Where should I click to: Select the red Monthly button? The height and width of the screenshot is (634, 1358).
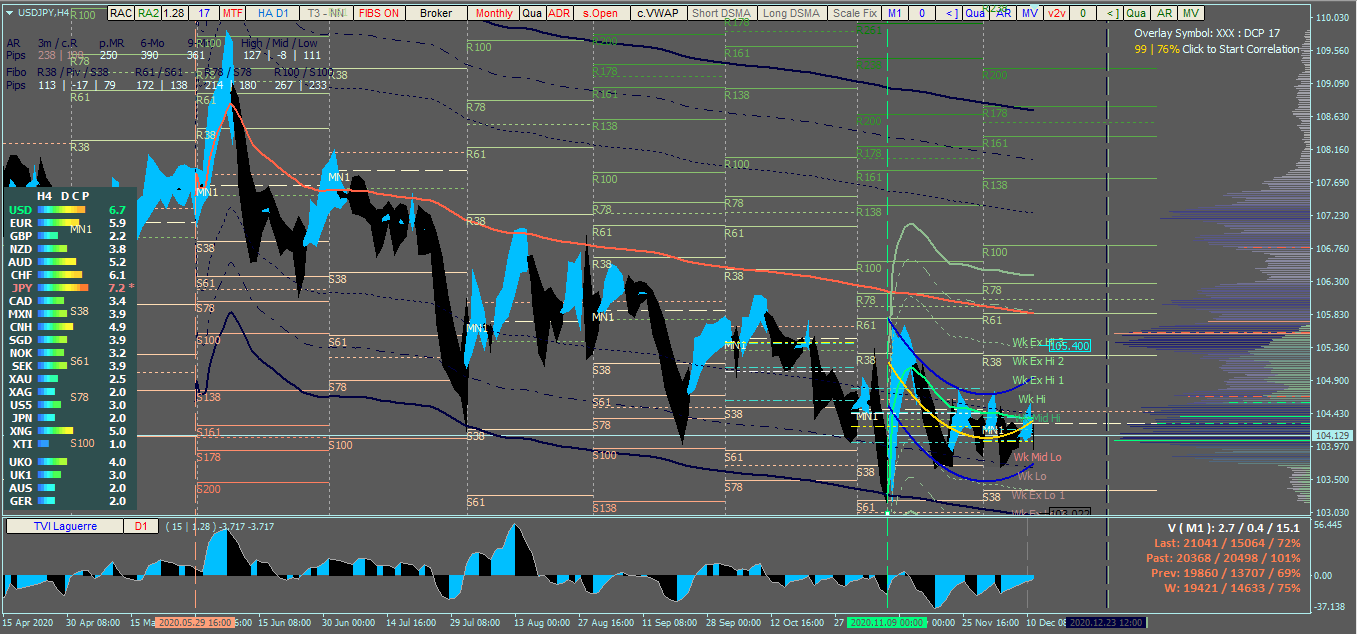[494, 13]
